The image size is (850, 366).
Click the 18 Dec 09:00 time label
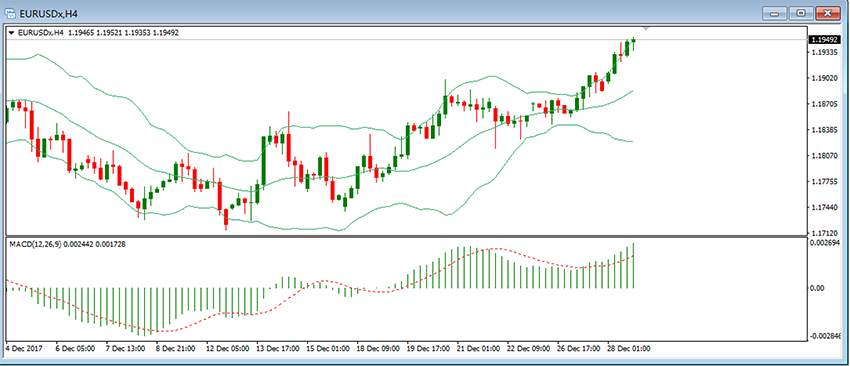pos(379,348)
